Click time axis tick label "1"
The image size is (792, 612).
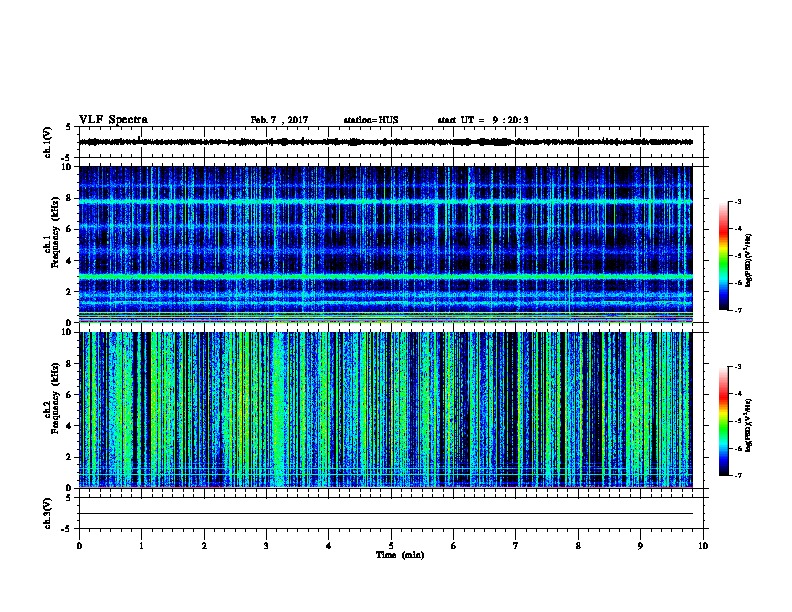pyautogui.click(x=141, y=546)
